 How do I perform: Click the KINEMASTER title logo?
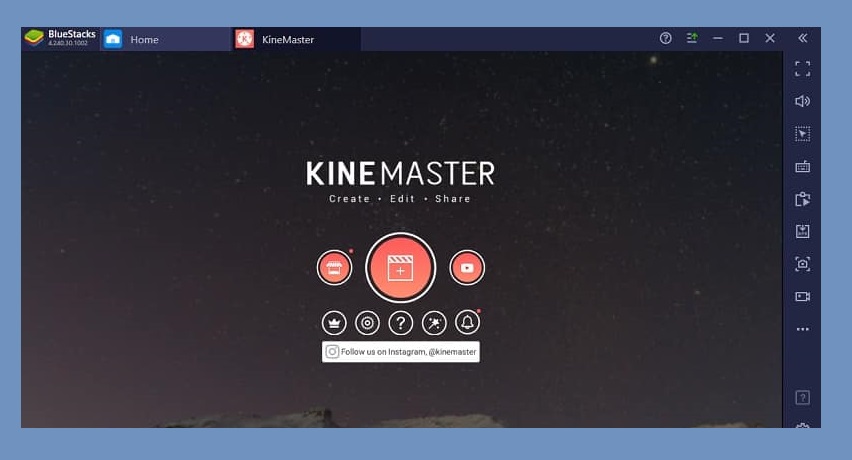click(x=400, y=174)
